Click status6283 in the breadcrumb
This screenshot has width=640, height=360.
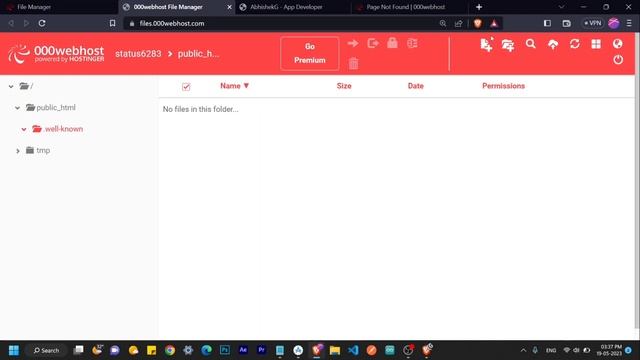point(138,54)
